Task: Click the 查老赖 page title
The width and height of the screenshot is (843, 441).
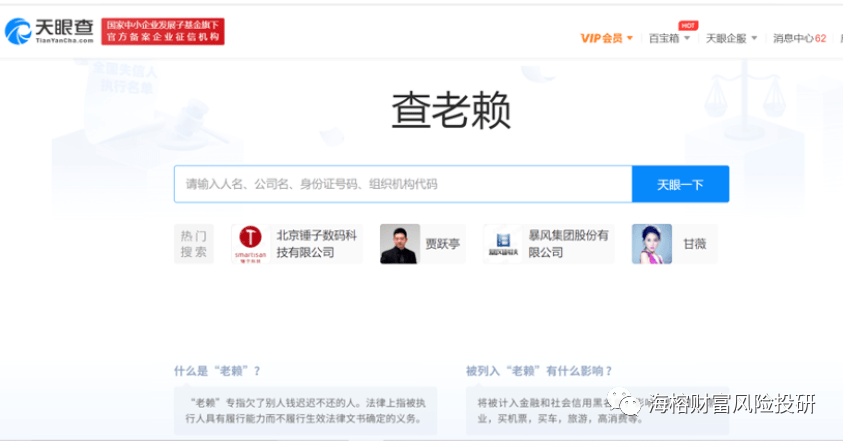Action: click(451, 110)
